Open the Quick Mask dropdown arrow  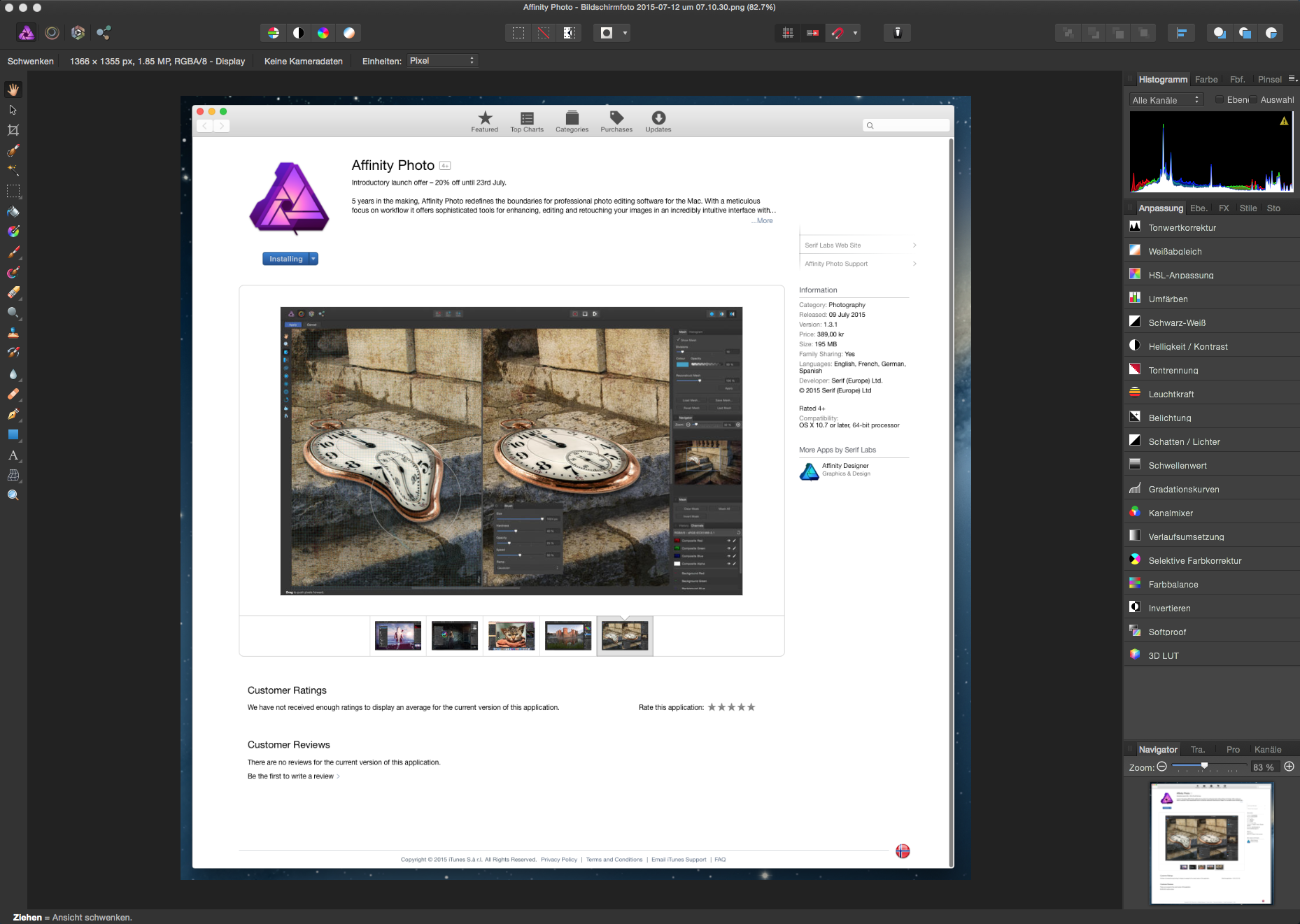click(625, 33)
